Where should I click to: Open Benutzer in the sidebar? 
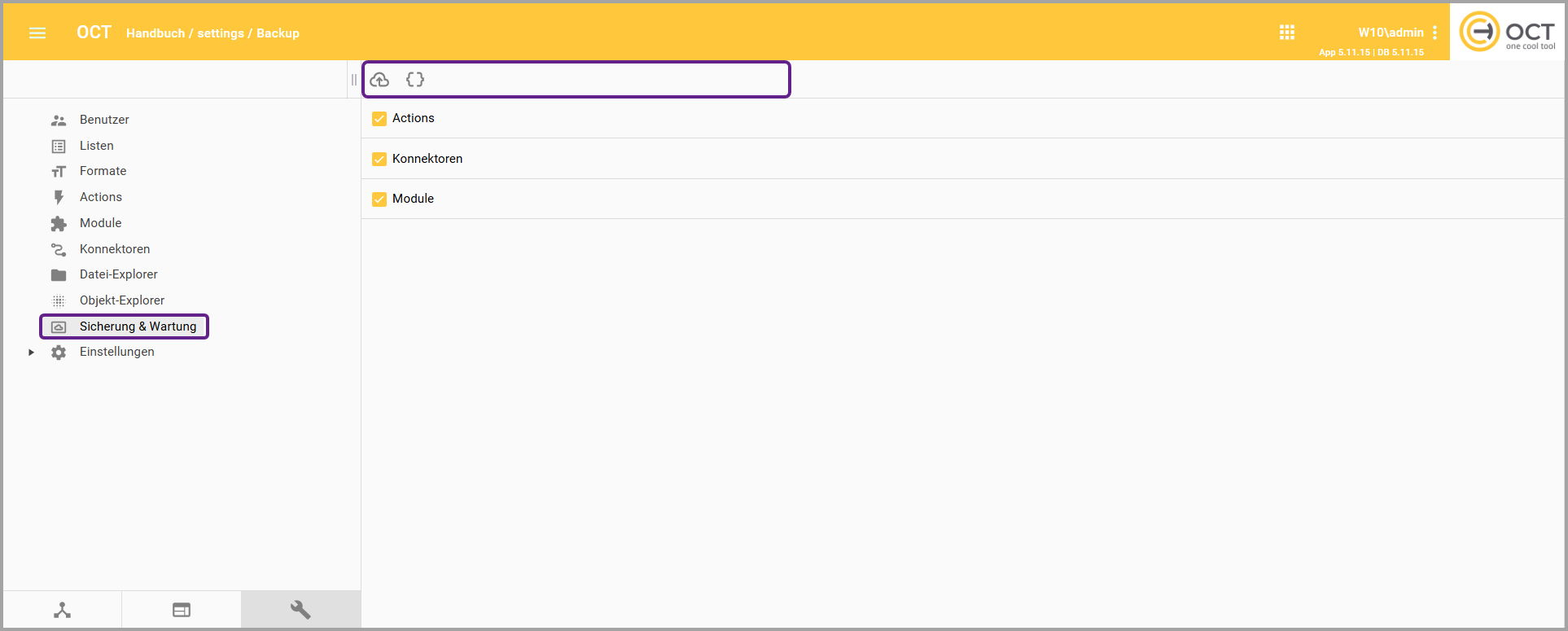click(104, 120)
